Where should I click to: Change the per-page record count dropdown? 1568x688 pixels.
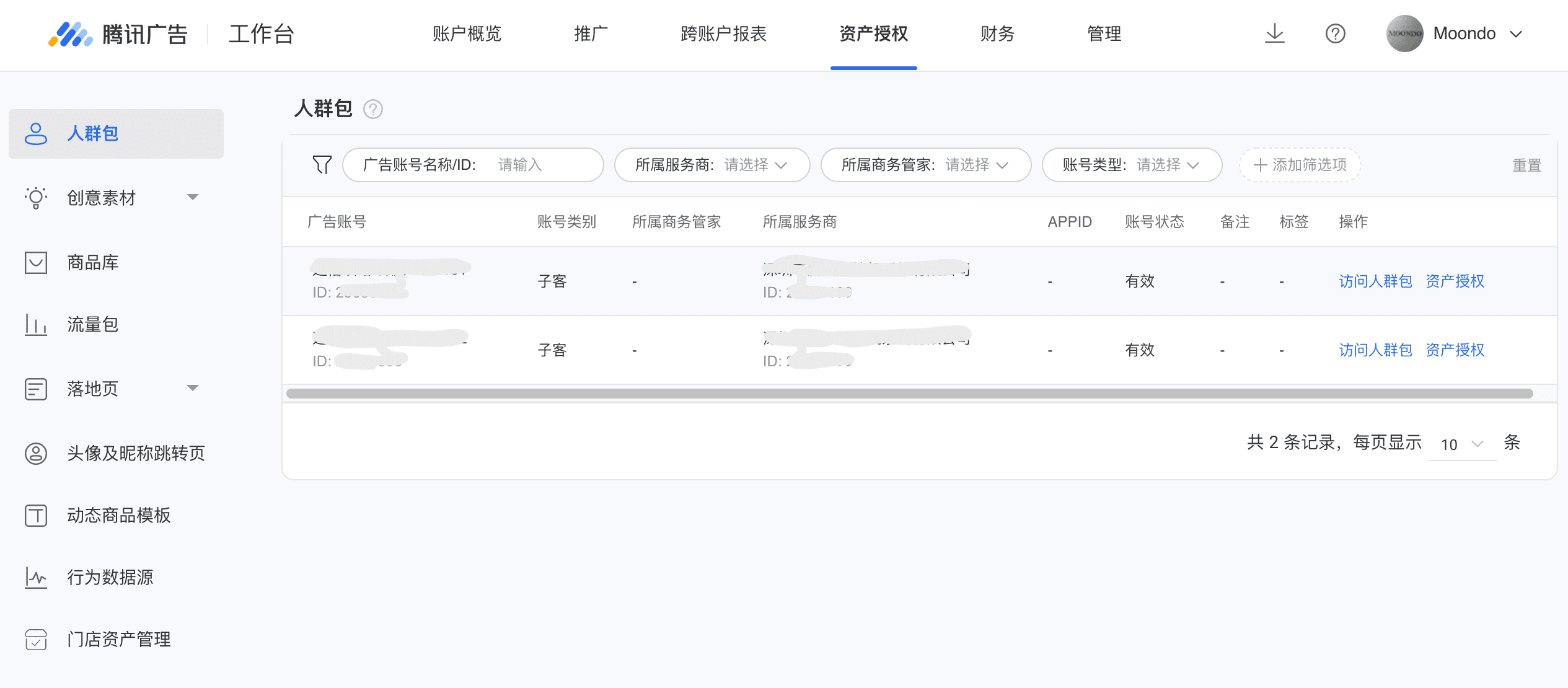click(x=1461, y=444)
